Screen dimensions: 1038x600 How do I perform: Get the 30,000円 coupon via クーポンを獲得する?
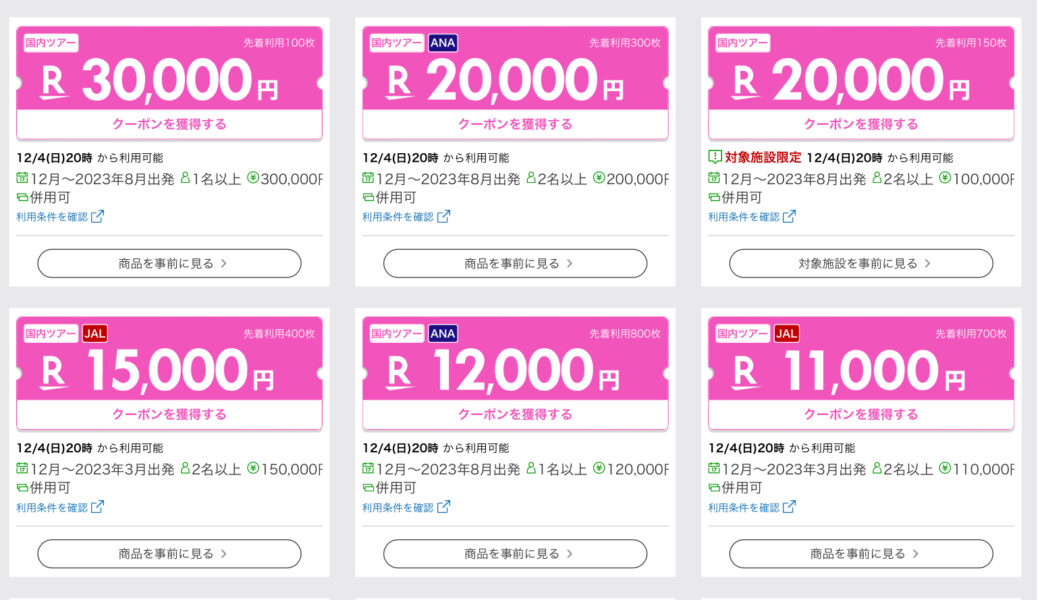(169, 124)
